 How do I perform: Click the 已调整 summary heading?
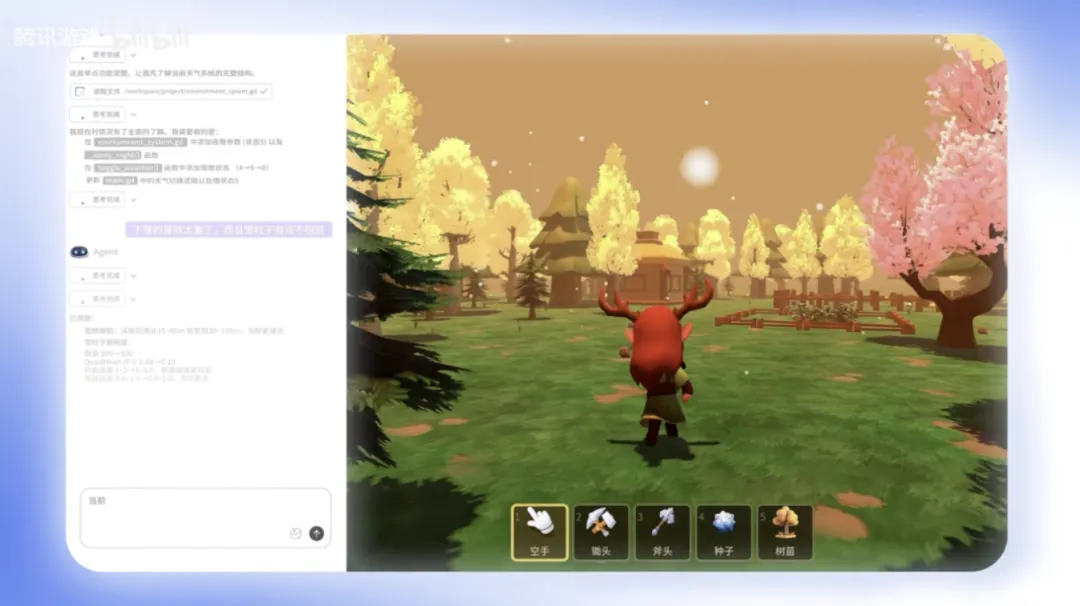[x=82, y=318]
